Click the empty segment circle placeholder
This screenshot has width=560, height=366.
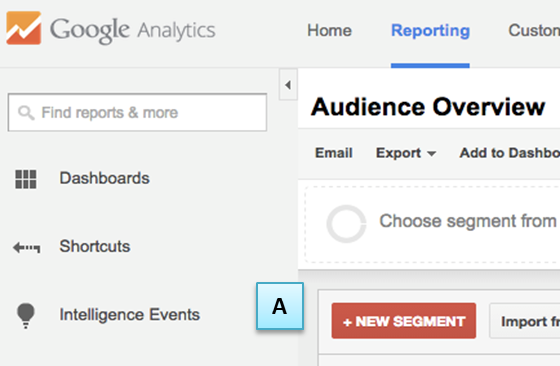tap(346, 224)
